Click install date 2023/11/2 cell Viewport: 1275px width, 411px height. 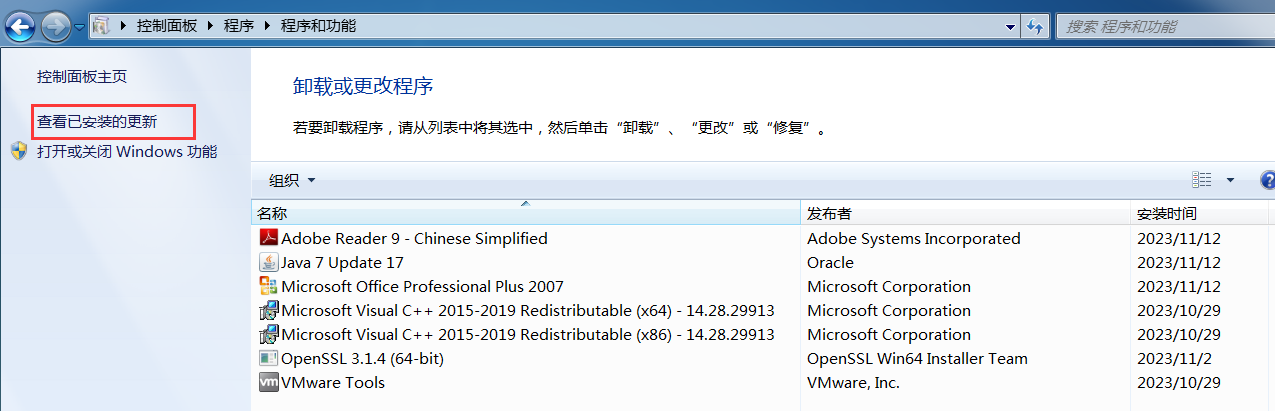coord(1175,358)
